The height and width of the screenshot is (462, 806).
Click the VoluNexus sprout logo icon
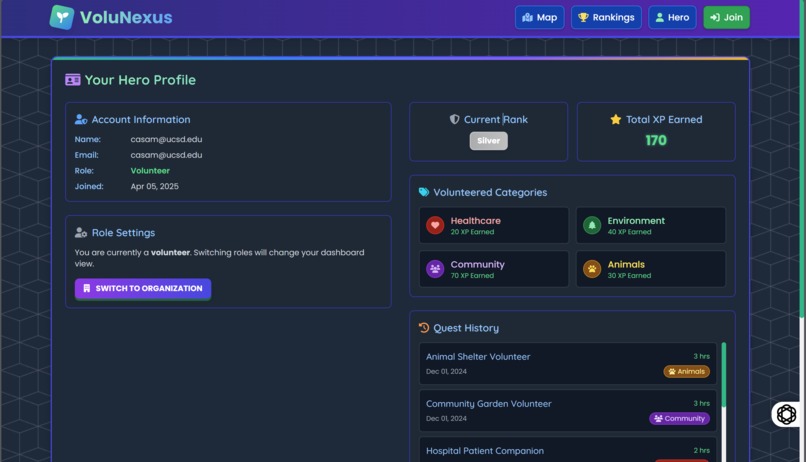point(62,17)
